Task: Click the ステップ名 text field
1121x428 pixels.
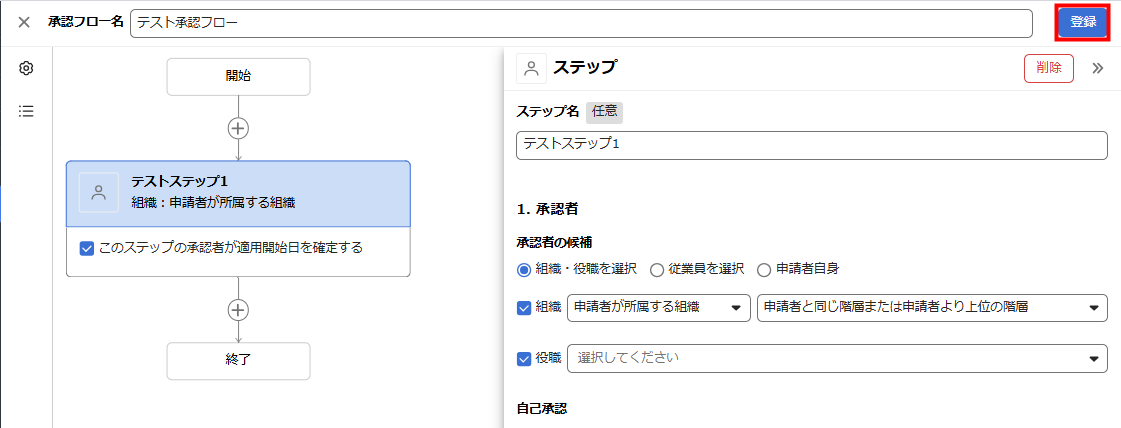Action: pos(811,145)
